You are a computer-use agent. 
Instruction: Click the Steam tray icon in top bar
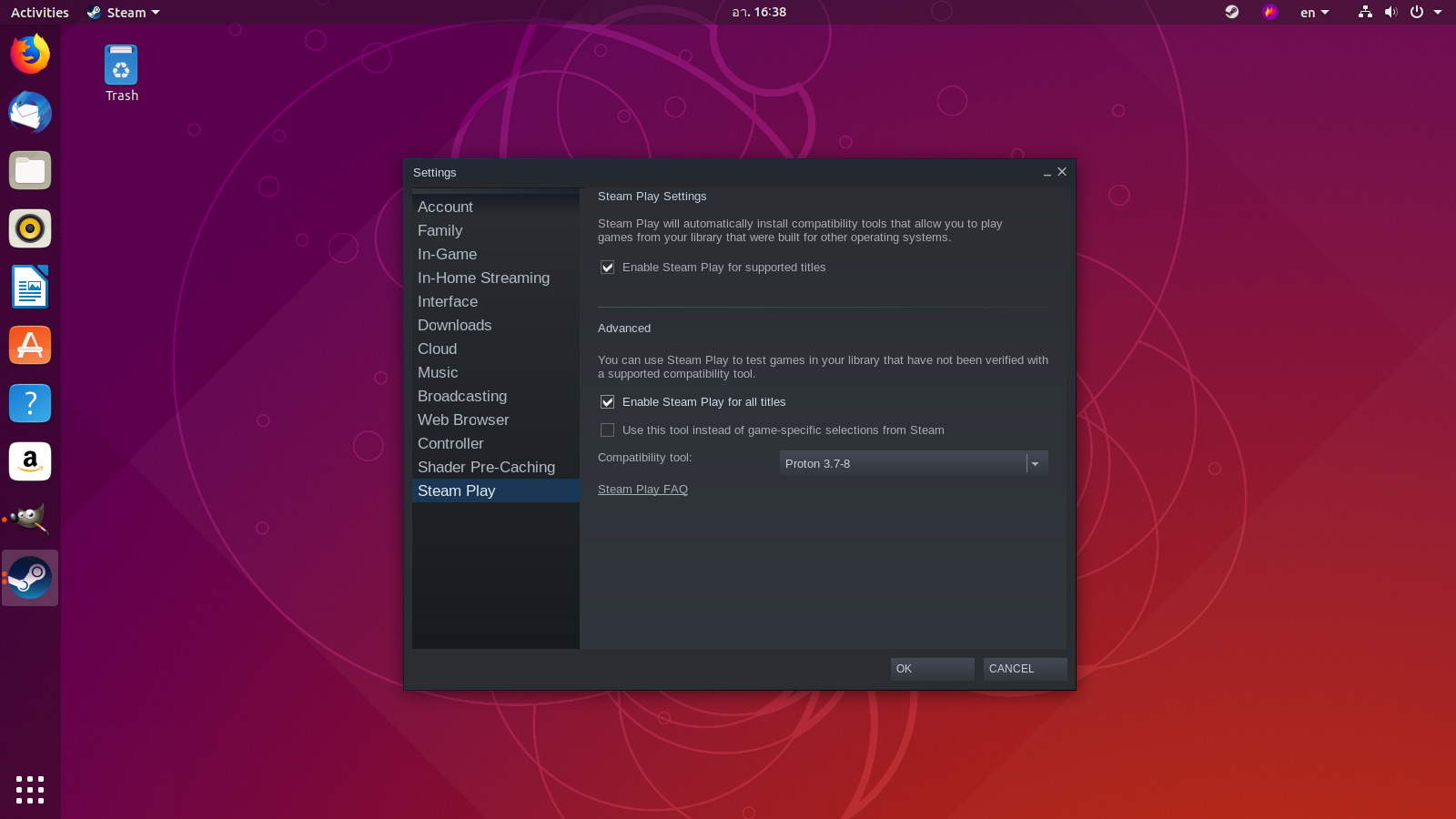[1231, 12]
